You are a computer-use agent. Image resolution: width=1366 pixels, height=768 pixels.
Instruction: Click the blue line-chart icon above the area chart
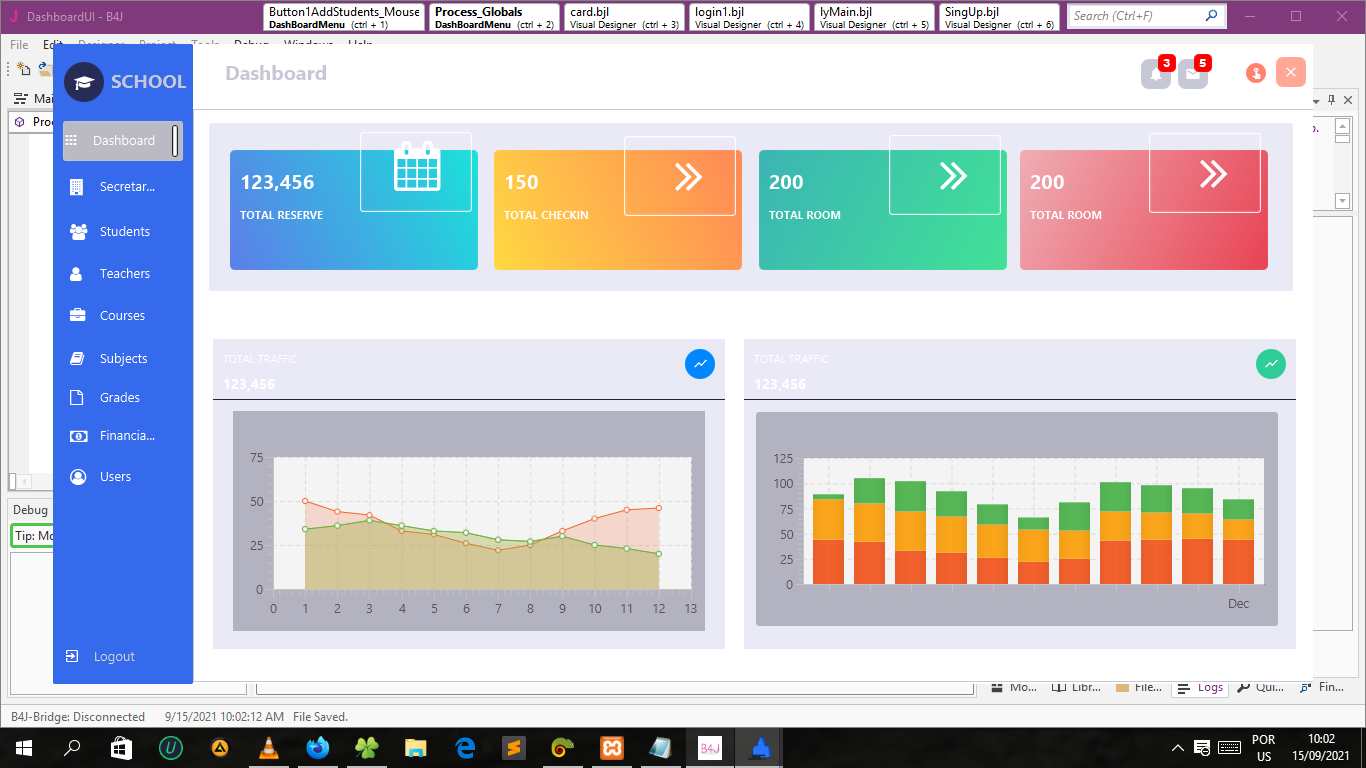click(700, 364)
